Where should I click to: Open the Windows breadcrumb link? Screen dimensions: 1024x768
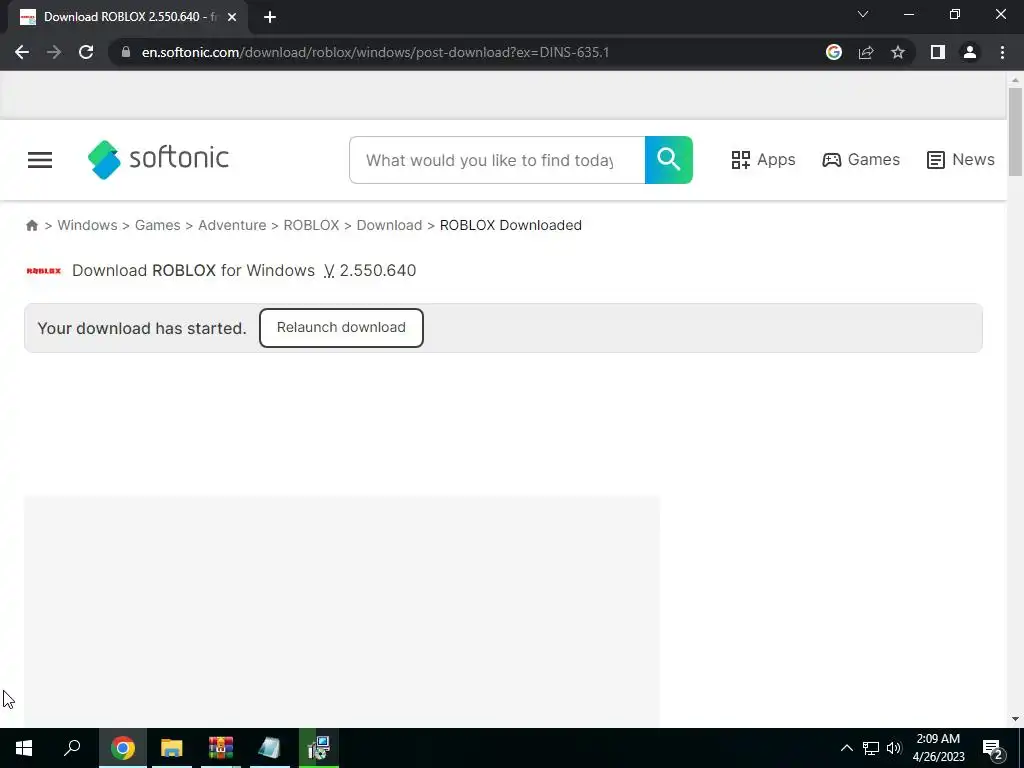pos(88,225)
